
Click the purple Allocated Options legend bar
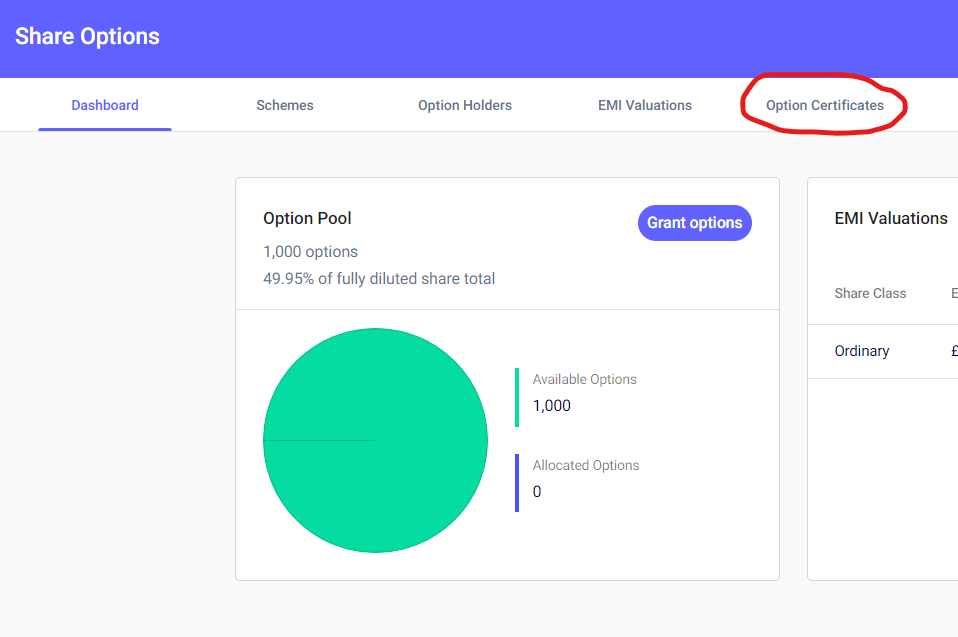coord(517,483)
